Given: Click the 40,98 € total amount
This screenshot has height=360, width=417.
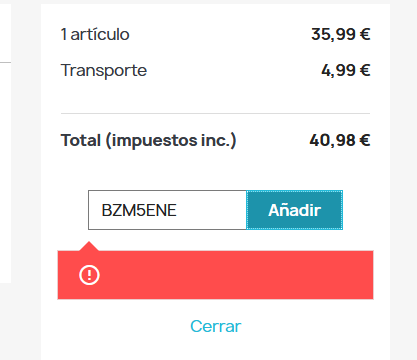Looking at the screenshot, I should (340, 140).
